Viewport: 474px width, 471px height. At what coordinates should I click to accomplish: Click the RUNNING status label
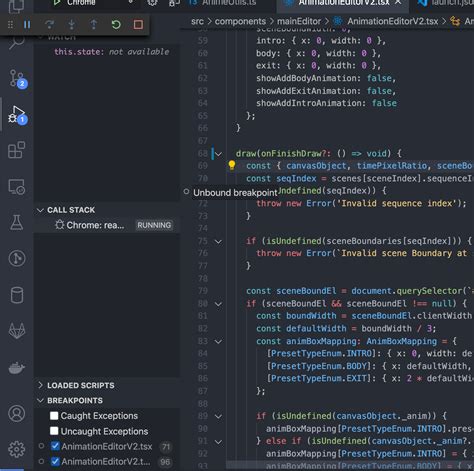154,225
